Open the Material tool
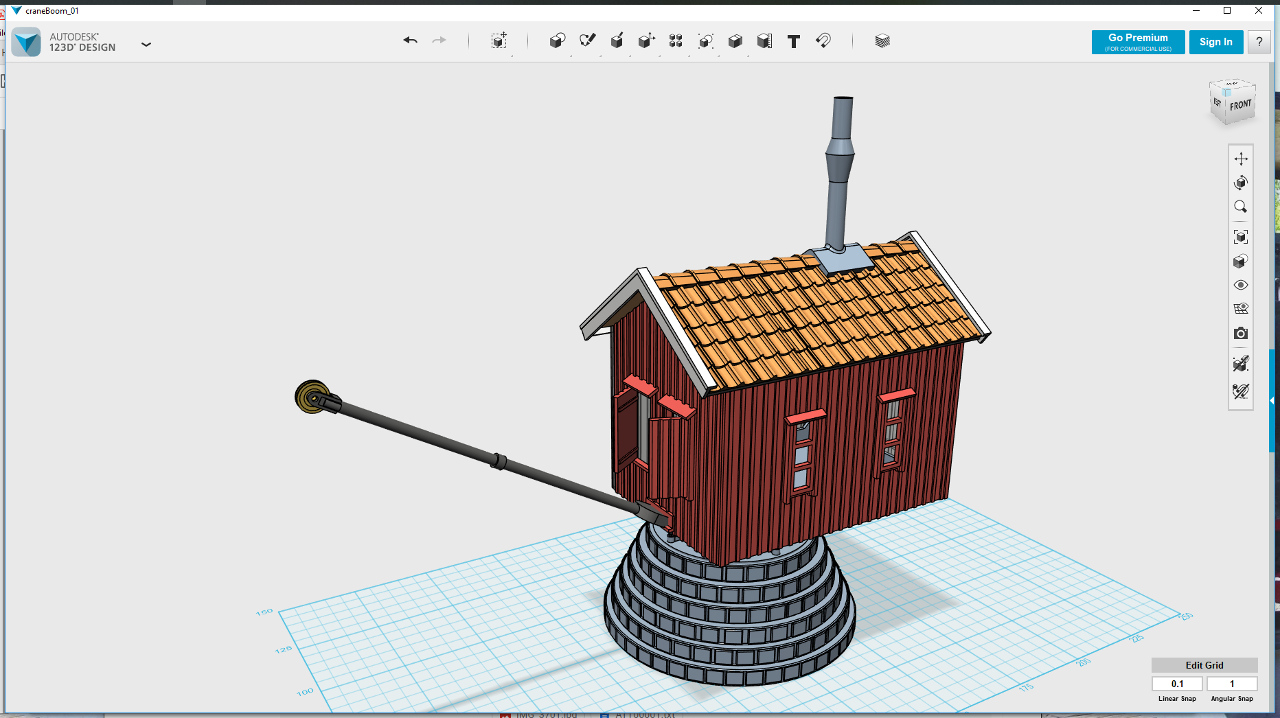The height and width of the screenshot is (718, 1280). coord(882,41)
